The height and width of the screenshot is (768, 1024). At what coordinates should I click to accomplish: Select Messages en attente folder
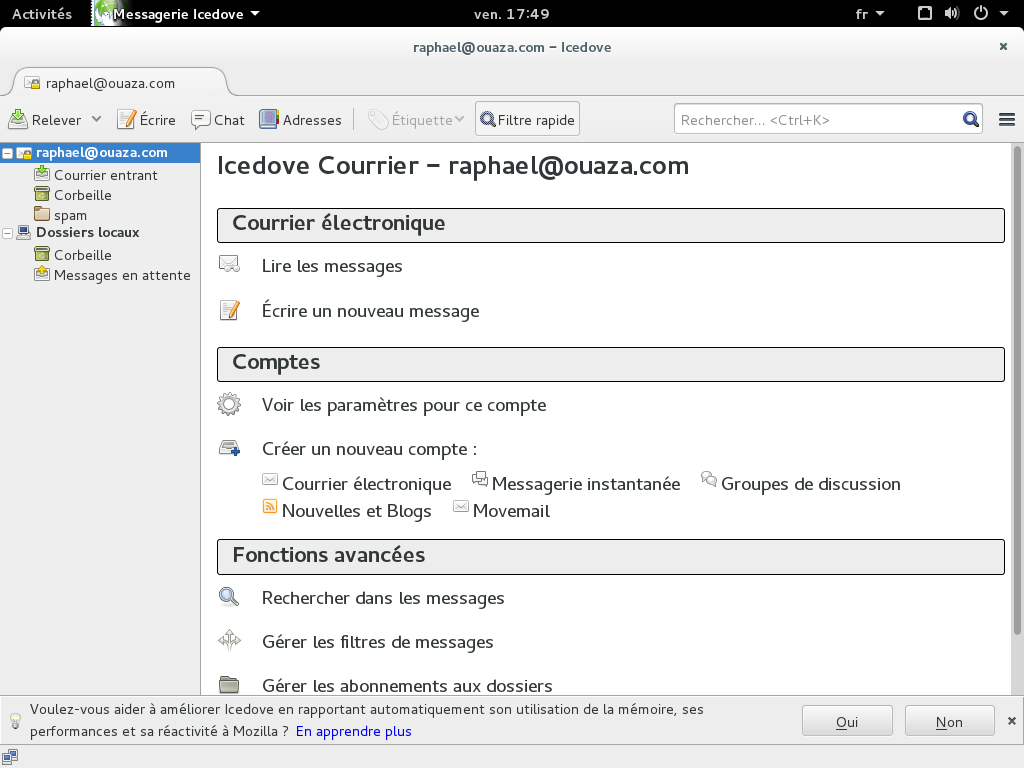click(x=122, y=276)
